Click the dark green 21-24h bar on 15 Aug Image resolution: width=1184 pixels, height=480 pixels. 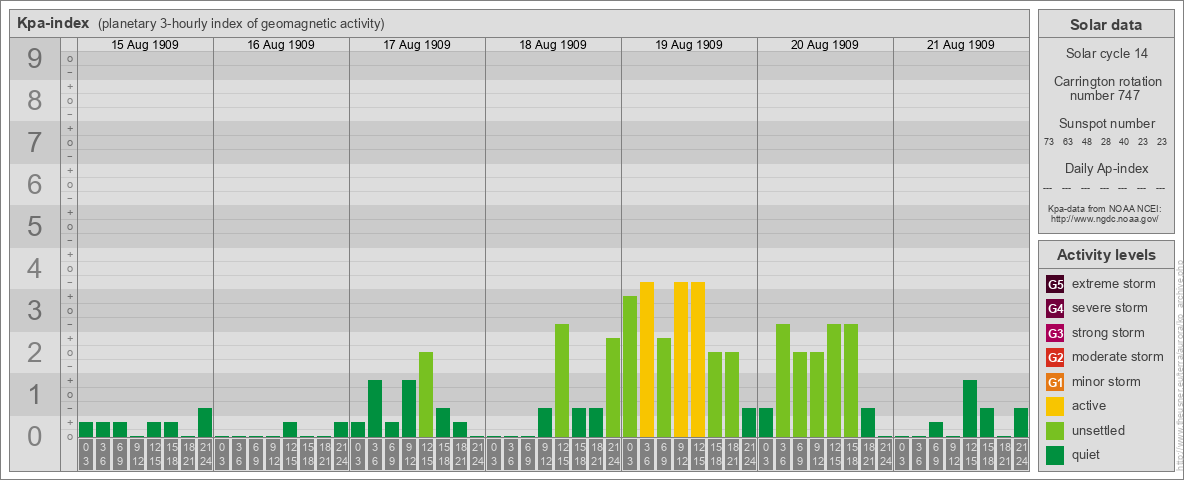pos(205,423)
